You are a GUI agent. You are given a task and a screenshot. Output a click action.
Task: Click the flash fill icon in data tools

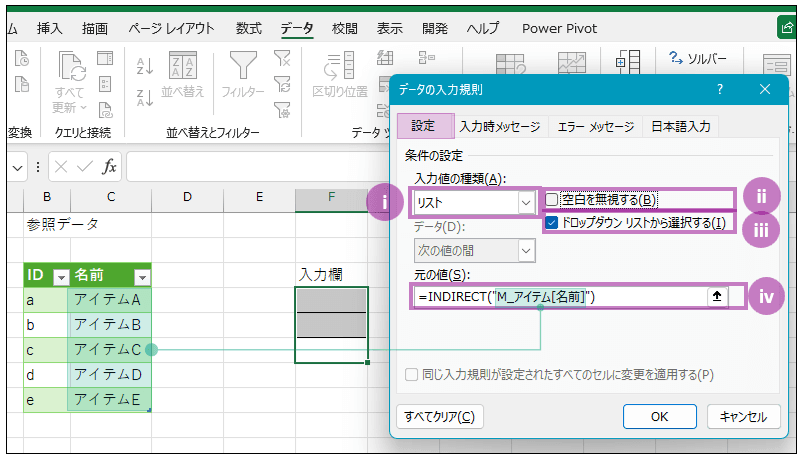click(x=385, y=58)
